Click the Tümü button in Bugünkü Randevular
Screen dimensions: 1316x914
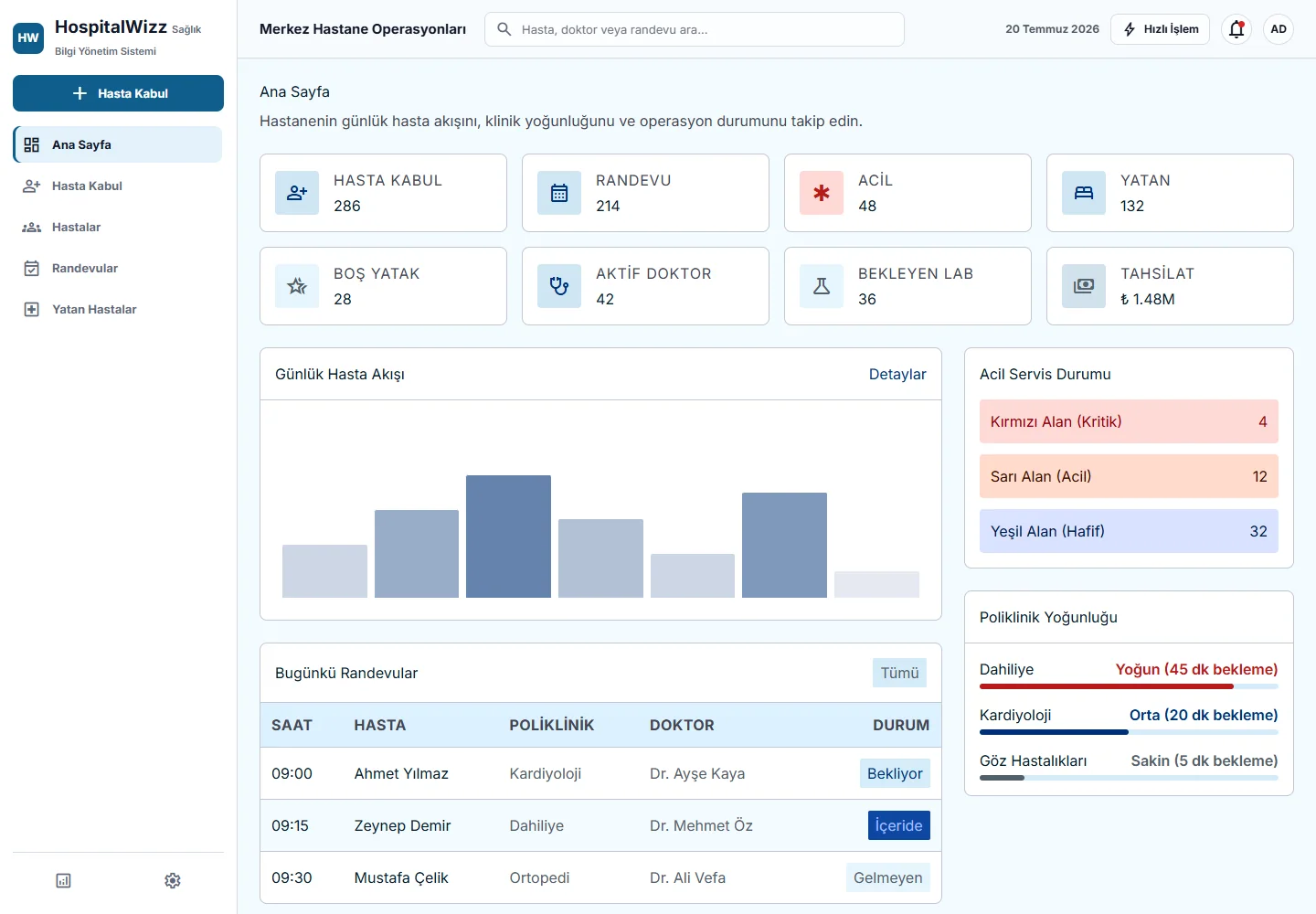(899, 673)
